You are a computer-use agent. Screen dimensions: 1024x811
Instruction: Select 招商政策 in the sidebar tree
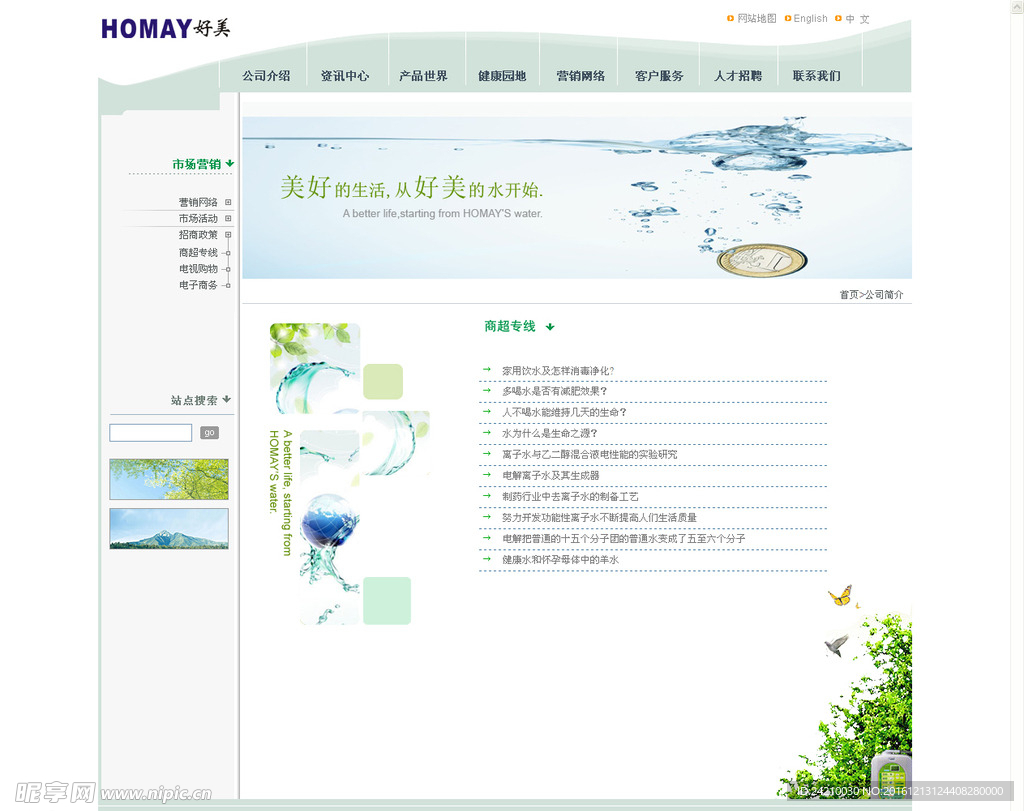click(198, 234)
